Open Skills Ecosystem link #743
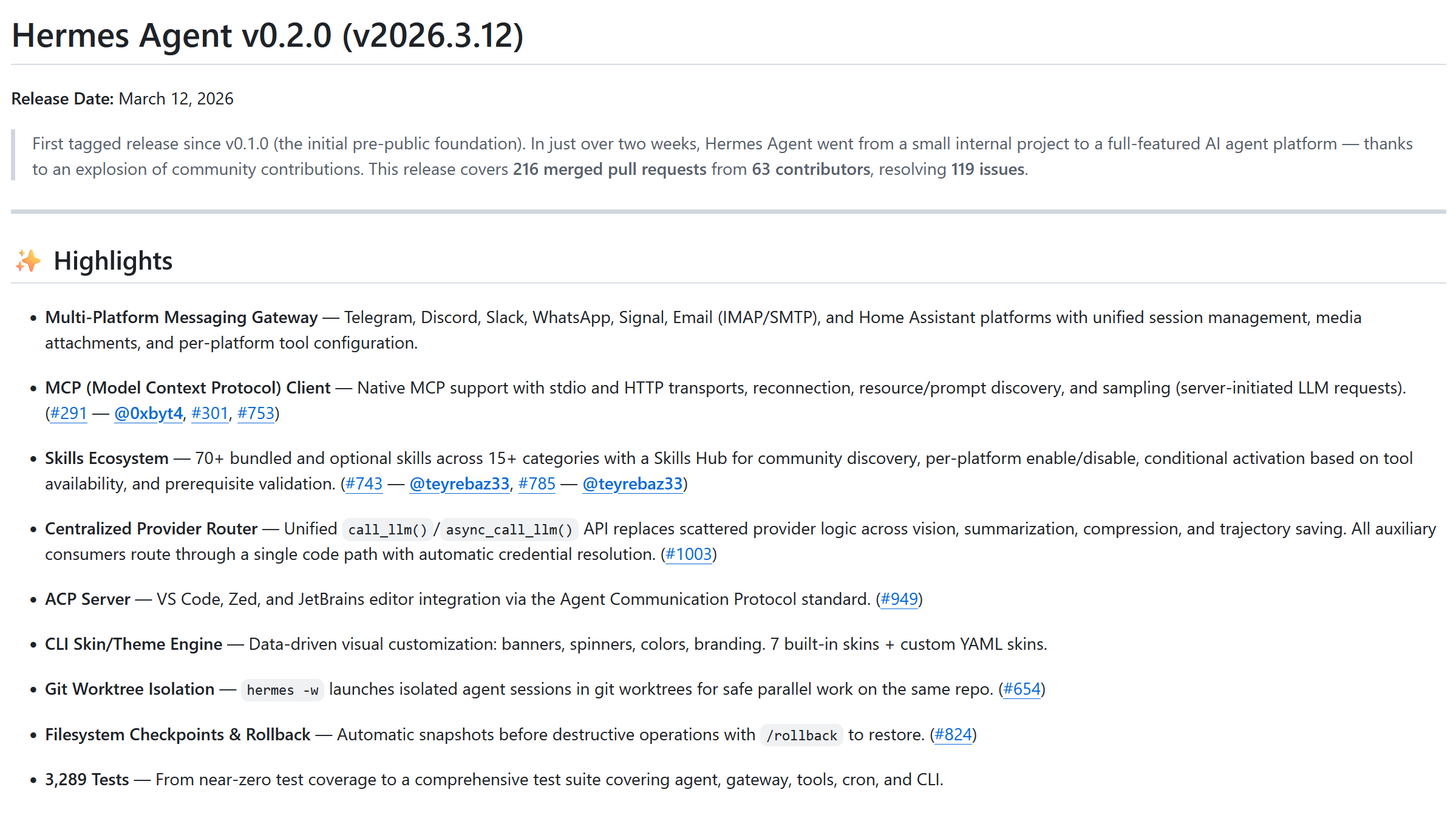This screenshot has height=815, width=1456. point(364,484)
